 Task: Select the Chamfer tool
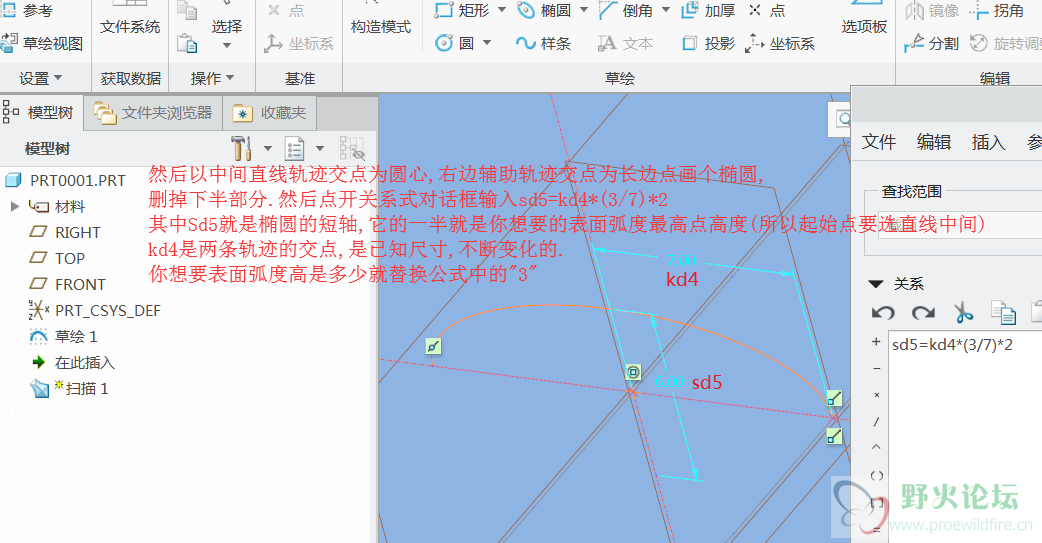[x=625, y=11]
